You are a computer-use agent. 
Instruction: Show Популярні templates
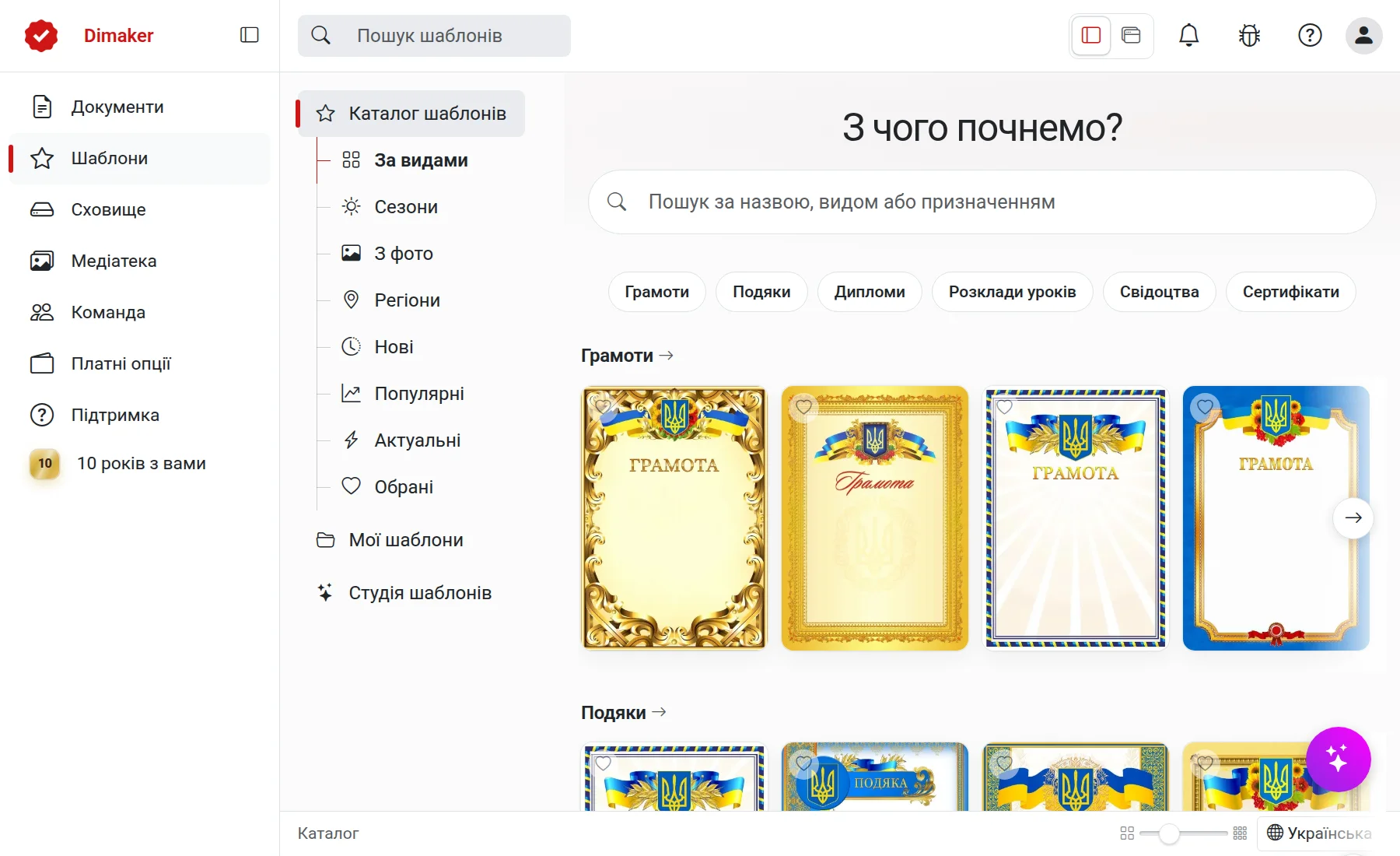pyautogui.click(x=404, y=394)
